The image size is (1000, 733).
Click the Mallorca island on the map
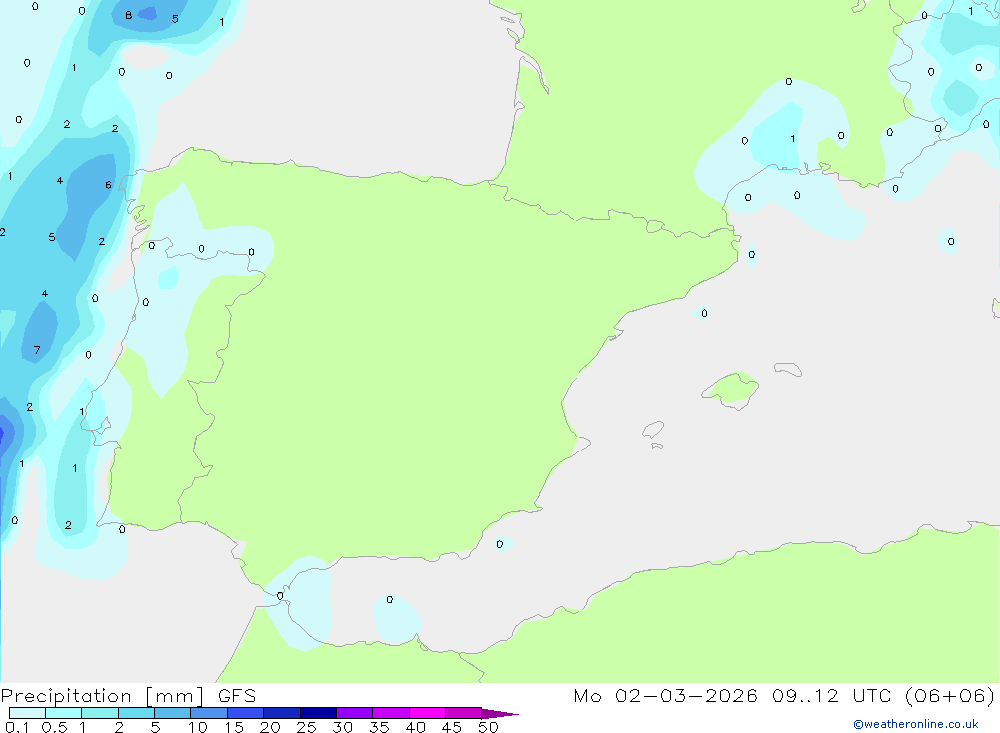pos(731,389)
